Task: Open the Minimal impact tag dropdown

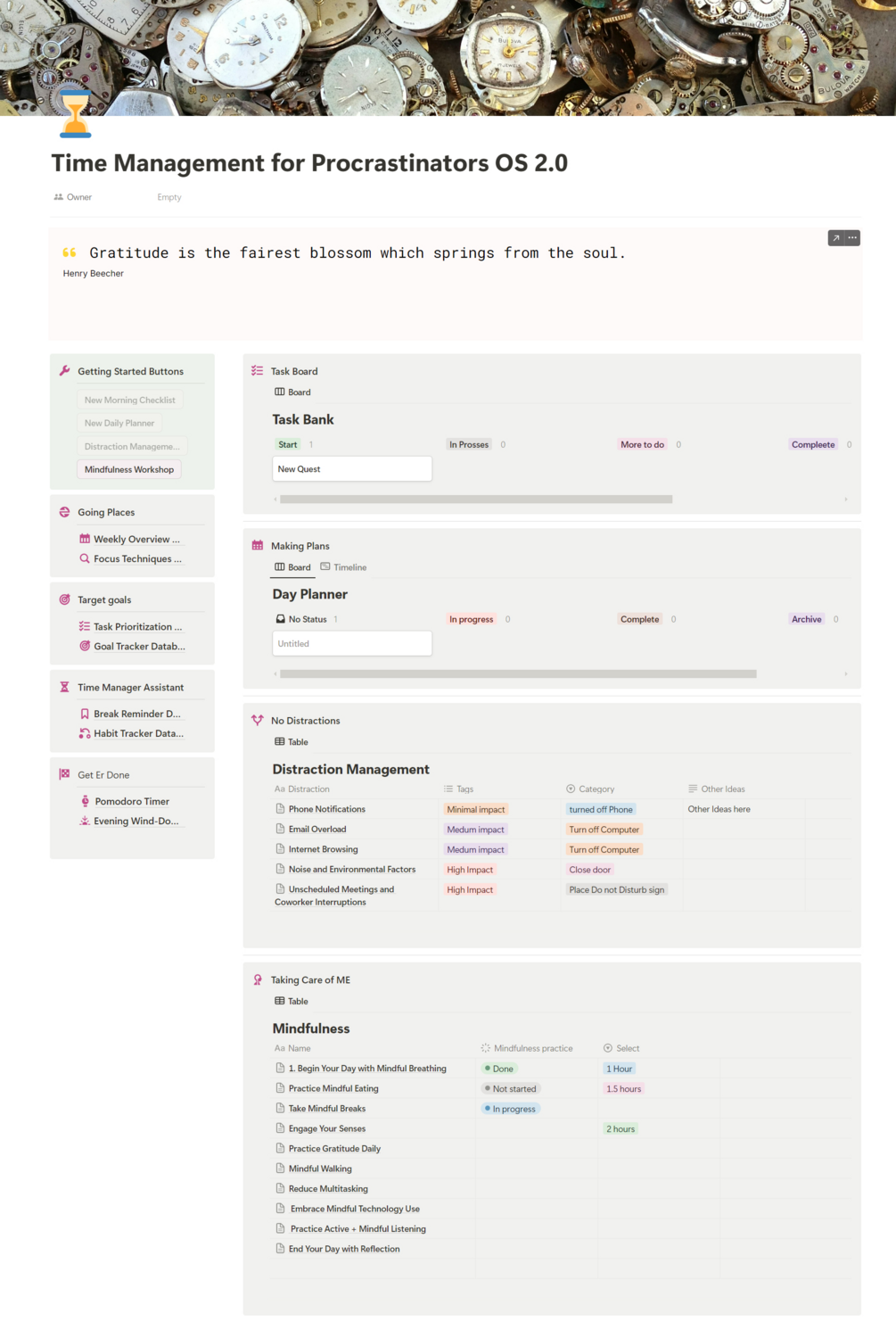Action: 476,810
